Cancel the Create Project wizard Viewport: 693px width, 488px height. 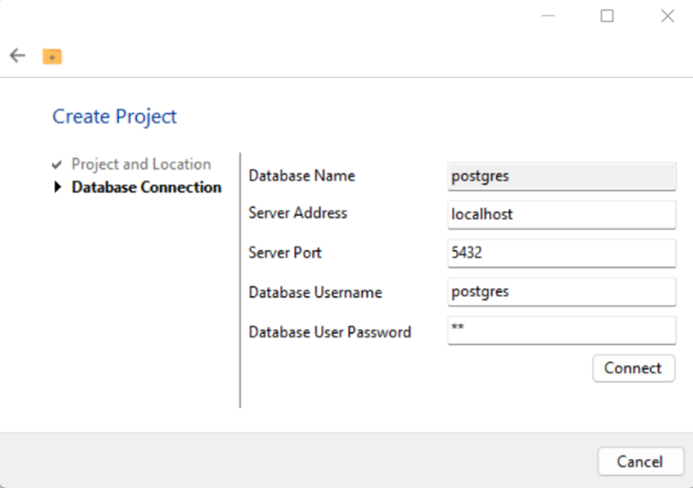tap(640, 461)
